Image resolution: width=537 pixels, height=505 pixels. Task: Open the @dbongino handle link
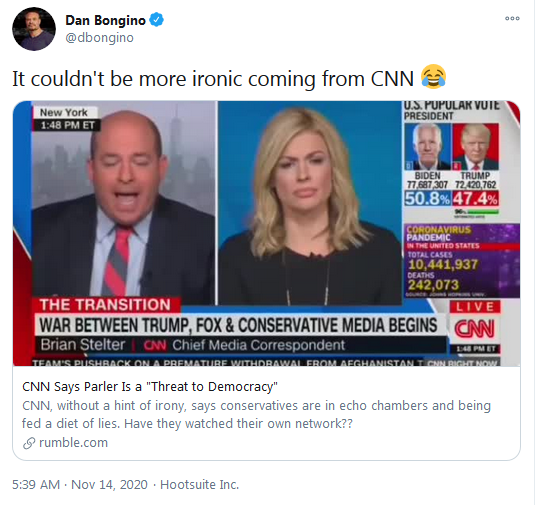pyautogui.click(x=99, y=37)
